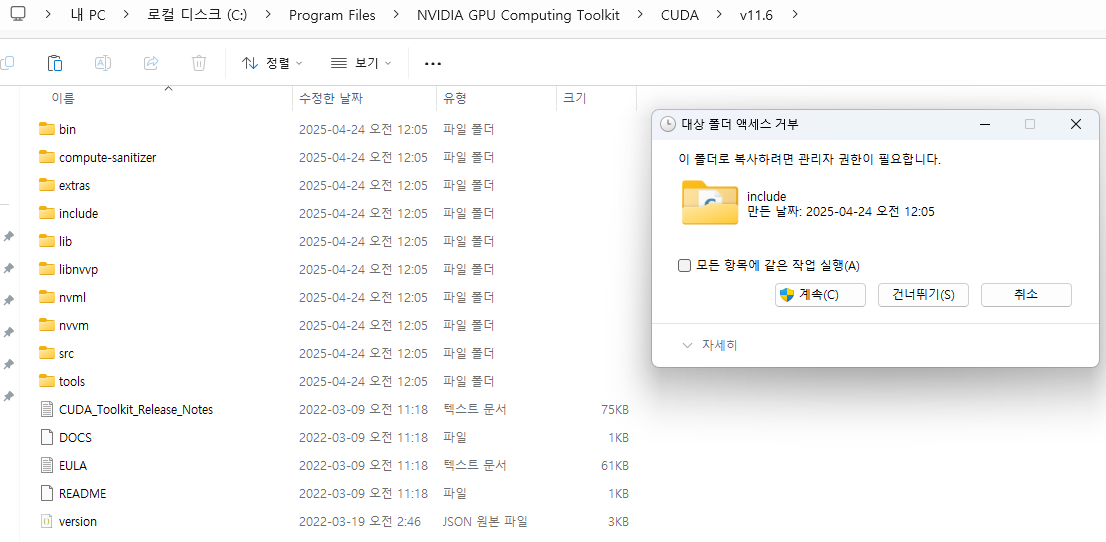
Task: Close the access denied dialog
Action: tap(1076, 124)
